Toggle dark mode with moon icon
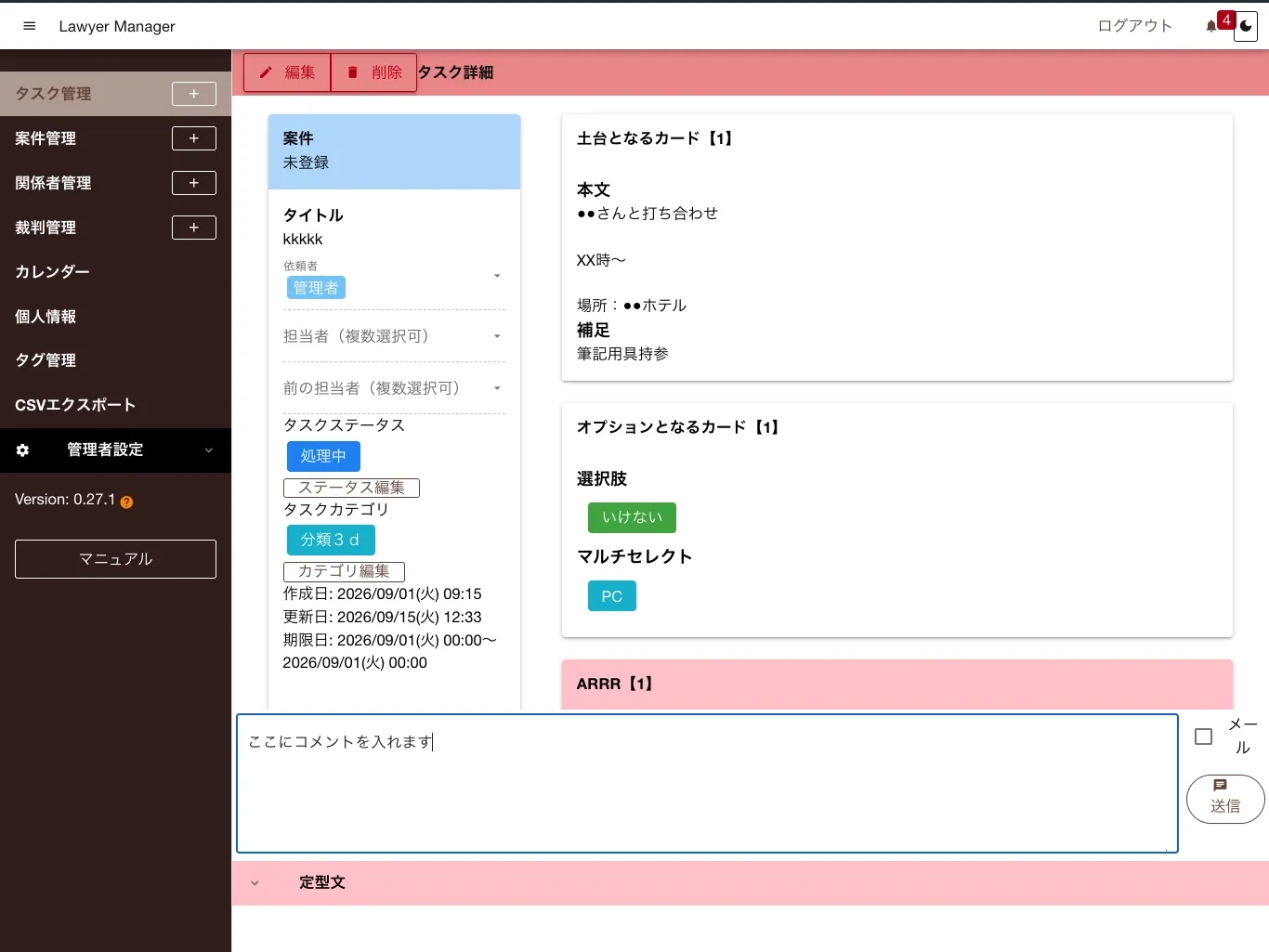 point(1246,26)
